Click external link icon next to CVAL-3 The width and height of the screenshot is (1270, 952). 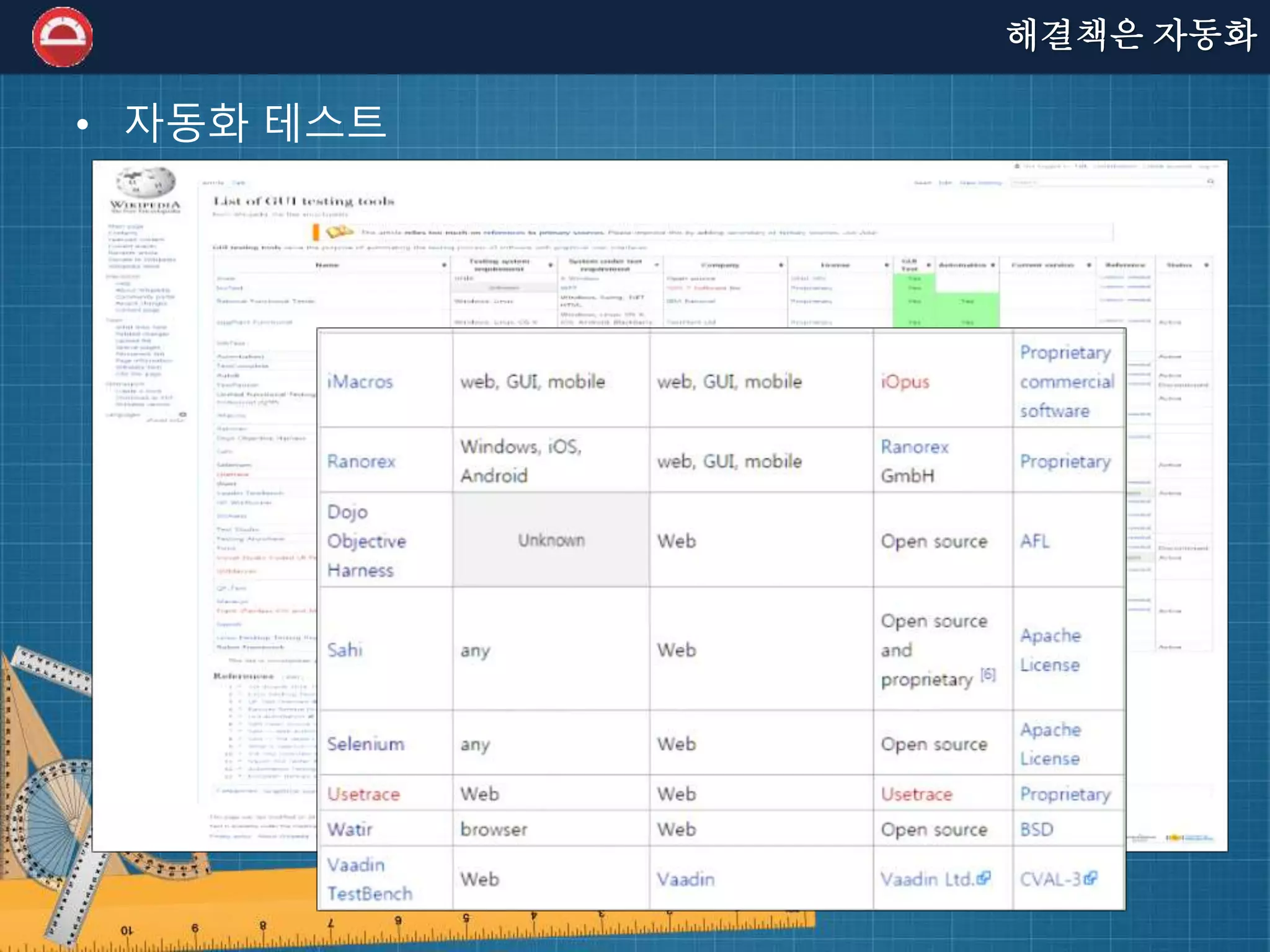click(x=1091, y=878)
